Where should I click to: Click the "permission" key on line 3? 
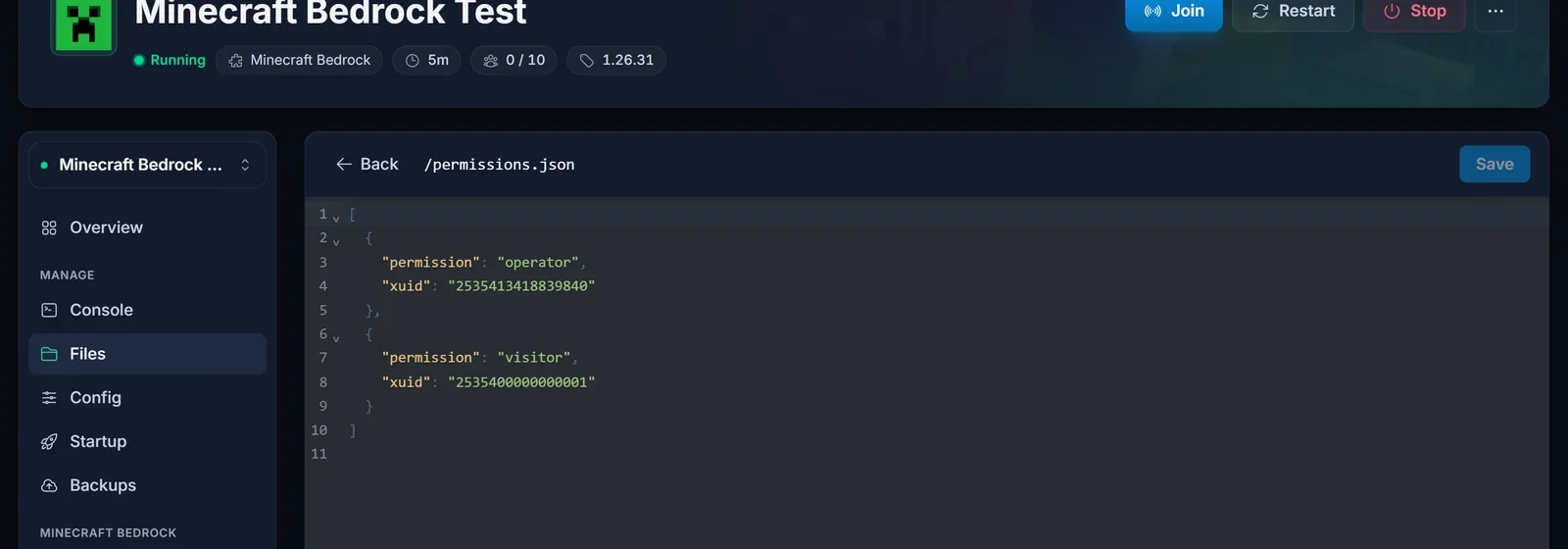pyautogui.click(x=431, y=263)
